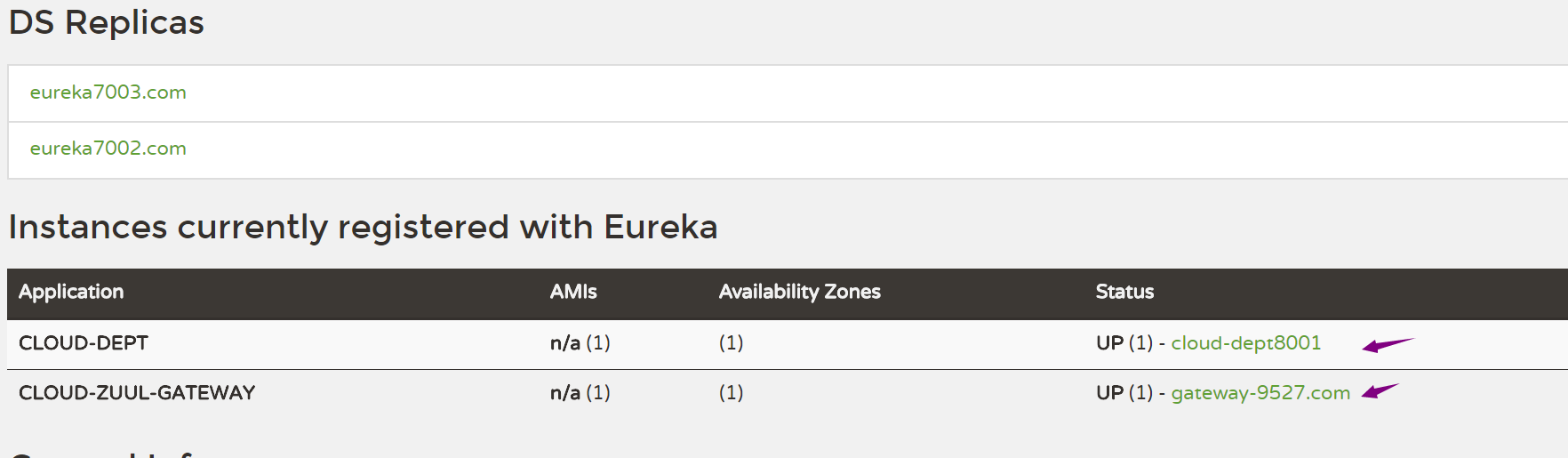Click the Instances currently registered with Eureka heading

[x=363, y=228]
